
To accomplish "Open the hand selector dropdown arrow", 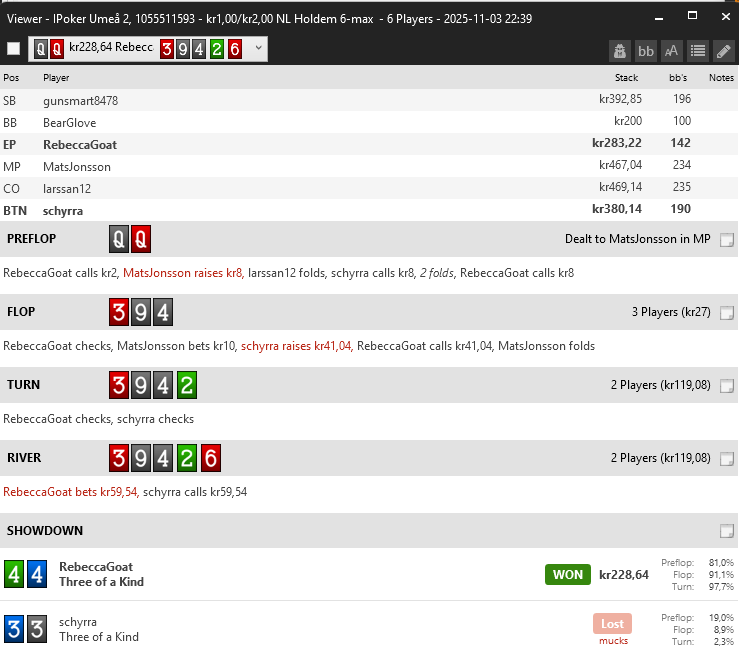I will 259,48.
